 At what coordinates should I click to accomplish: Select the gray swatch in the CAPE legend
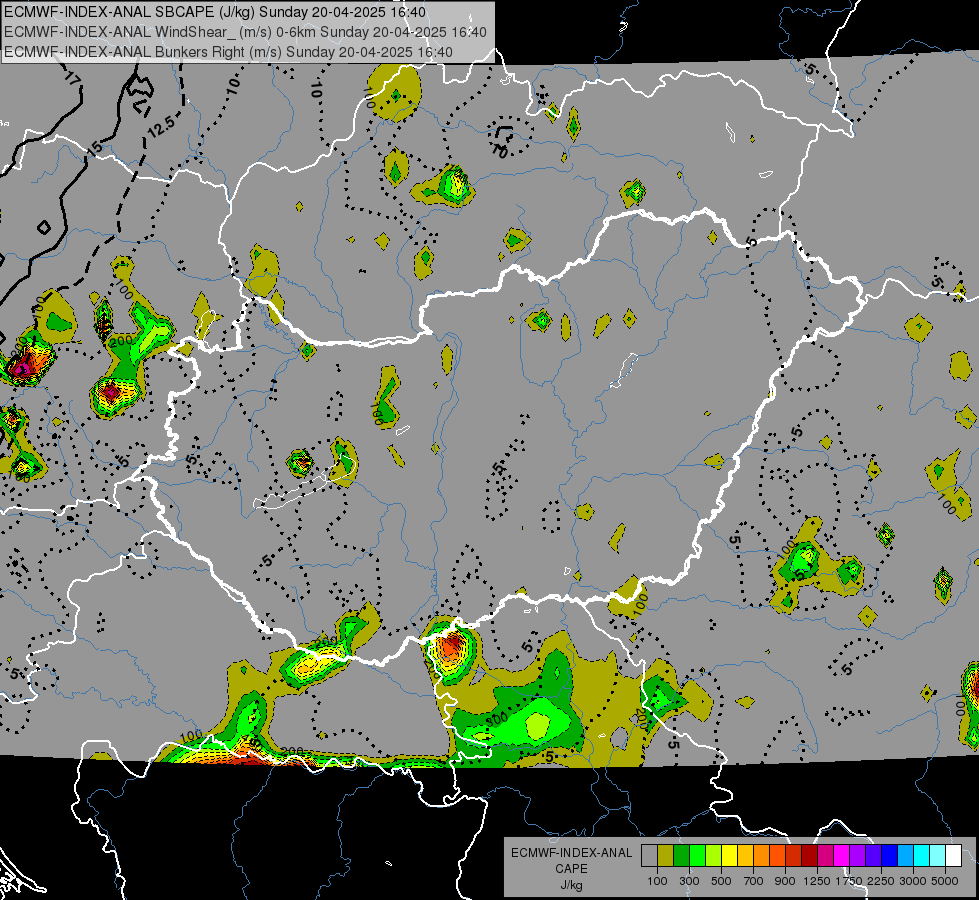[x=649, y=856]
